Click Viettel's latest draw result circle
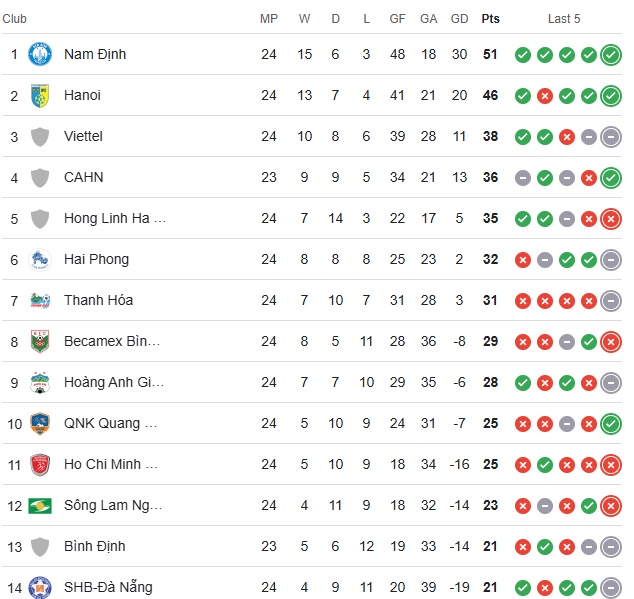The image size is (634, 599). (611, 137)
